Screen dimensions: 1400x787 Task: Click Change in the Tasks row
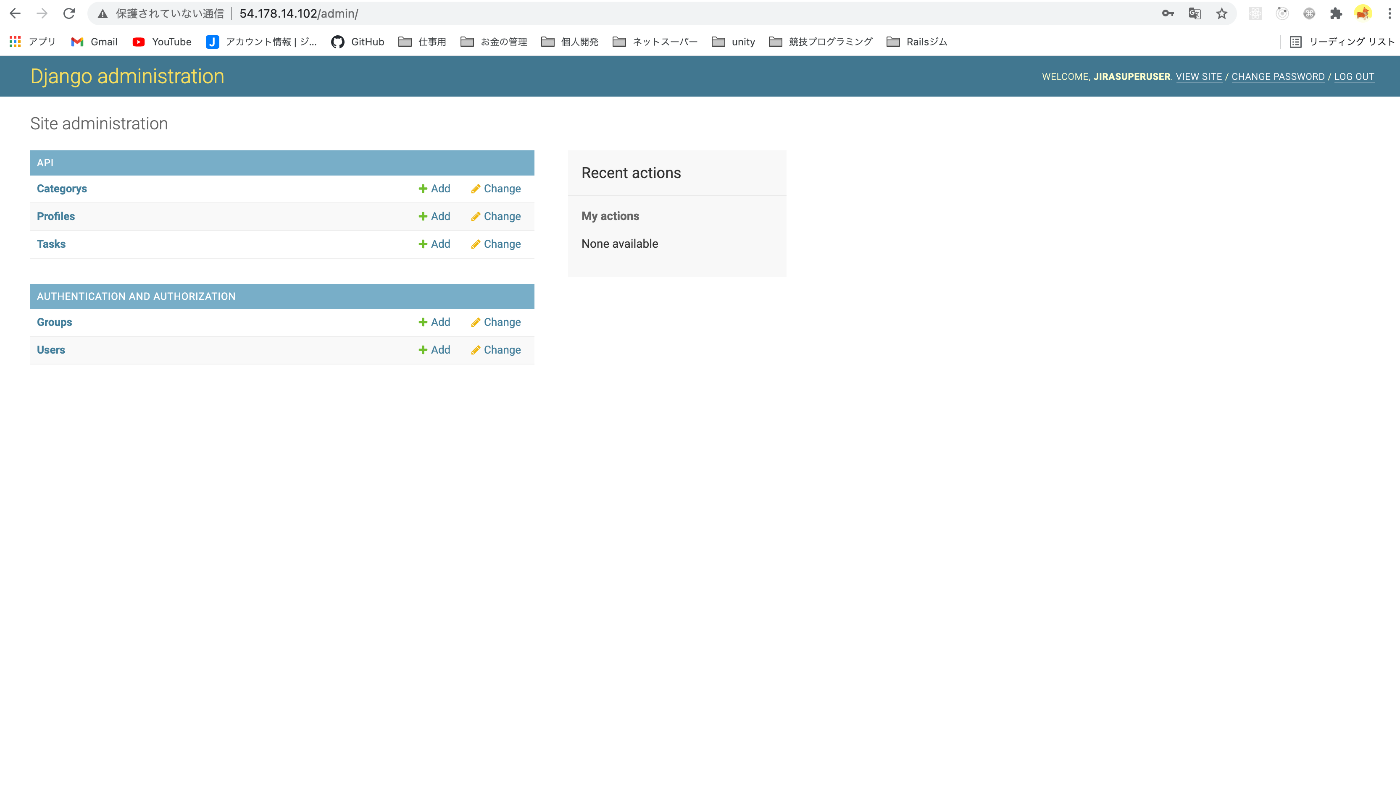click(496, 244)
